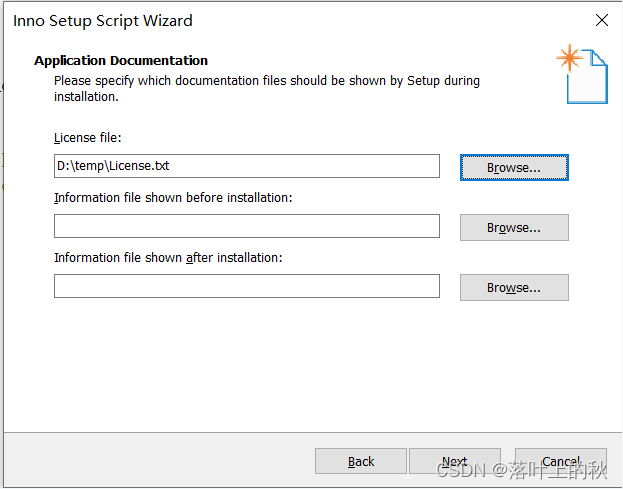Close the Inno Setup Script Wizard window
Screen dimensions: 623x489
click(x=602, y=20)
